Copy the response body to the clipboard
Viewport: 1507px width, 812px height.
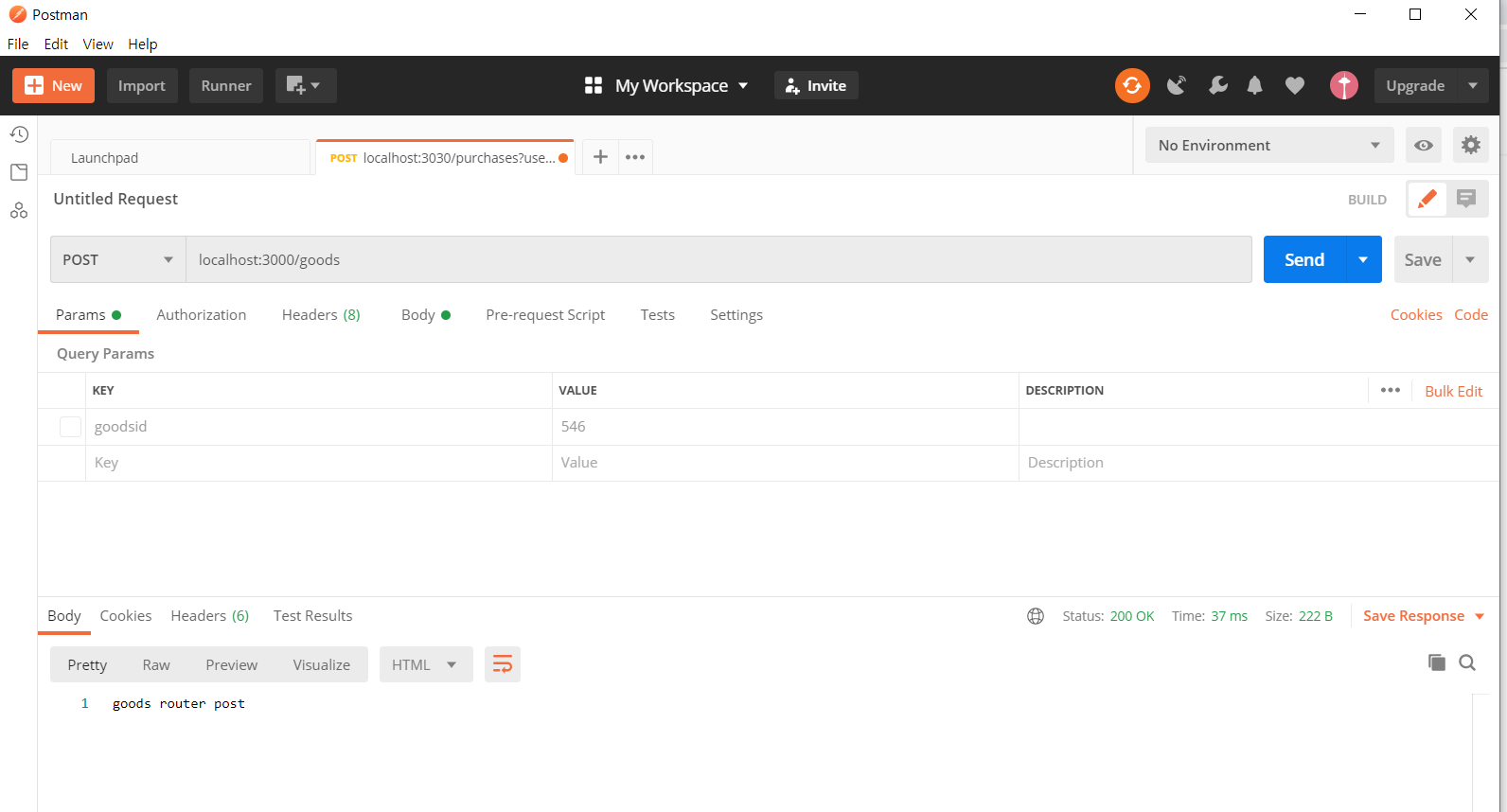1437,662
